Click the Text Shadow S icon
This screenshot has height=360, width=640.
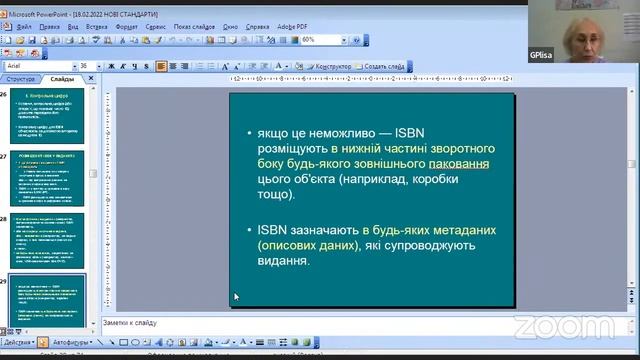coord(146,66)
